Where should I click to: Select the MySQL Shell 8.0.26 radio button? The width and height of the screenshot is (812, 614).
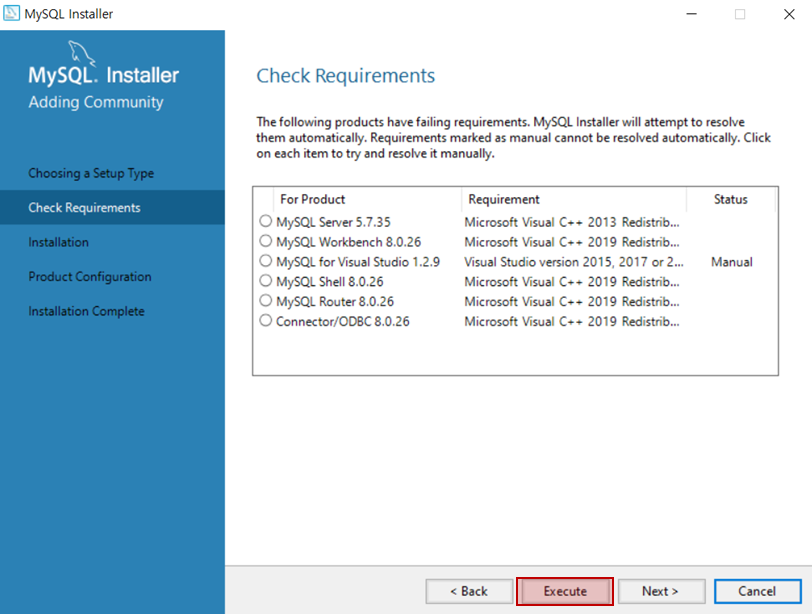[266, 281]
